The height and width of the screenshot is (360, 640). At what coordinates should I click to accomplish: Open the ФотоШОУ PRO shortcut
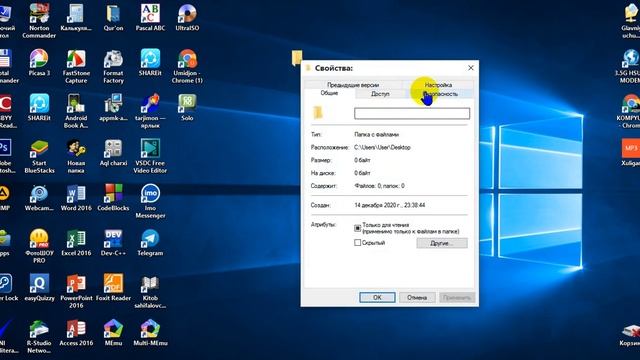[x=39, y=246]
